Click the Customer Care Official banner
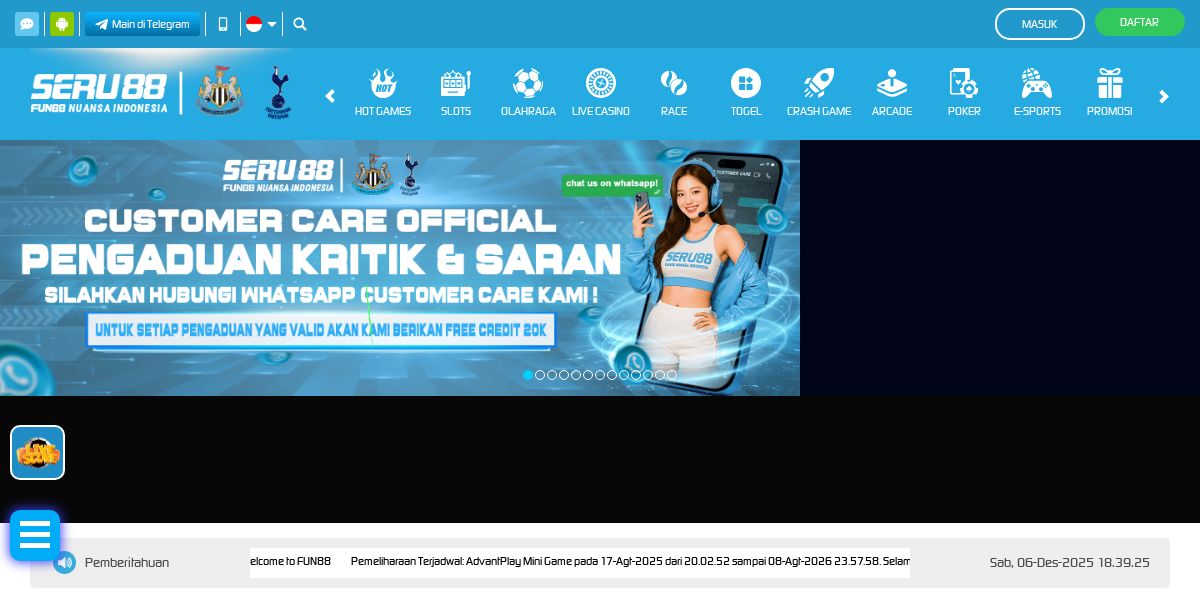This screenshot has width=1200, height=600. tap(400, 268)
